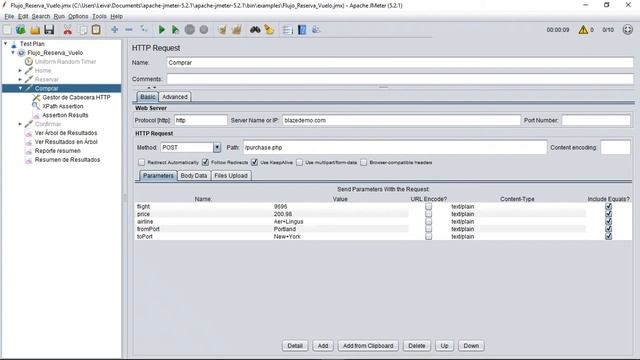Click Start no pauses icon
The image size is (640, 360).
pos(176,30)
